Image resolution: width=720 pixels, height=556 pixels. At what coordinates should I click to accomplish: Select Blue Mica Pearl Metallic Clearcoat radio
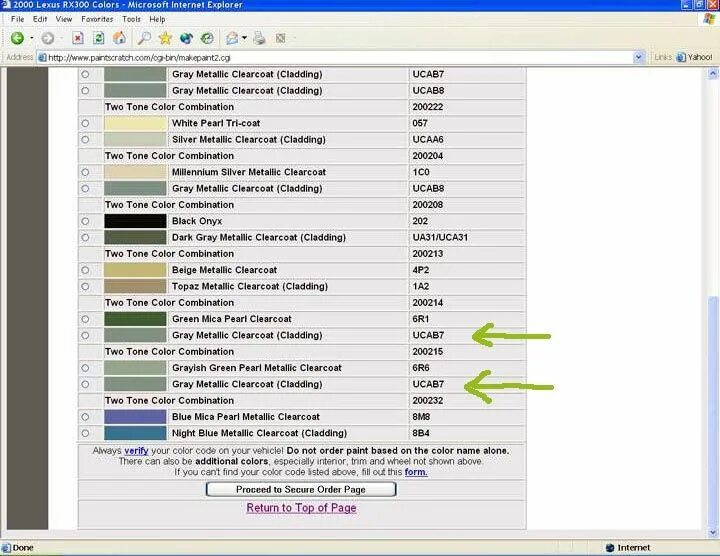point(85,417)
